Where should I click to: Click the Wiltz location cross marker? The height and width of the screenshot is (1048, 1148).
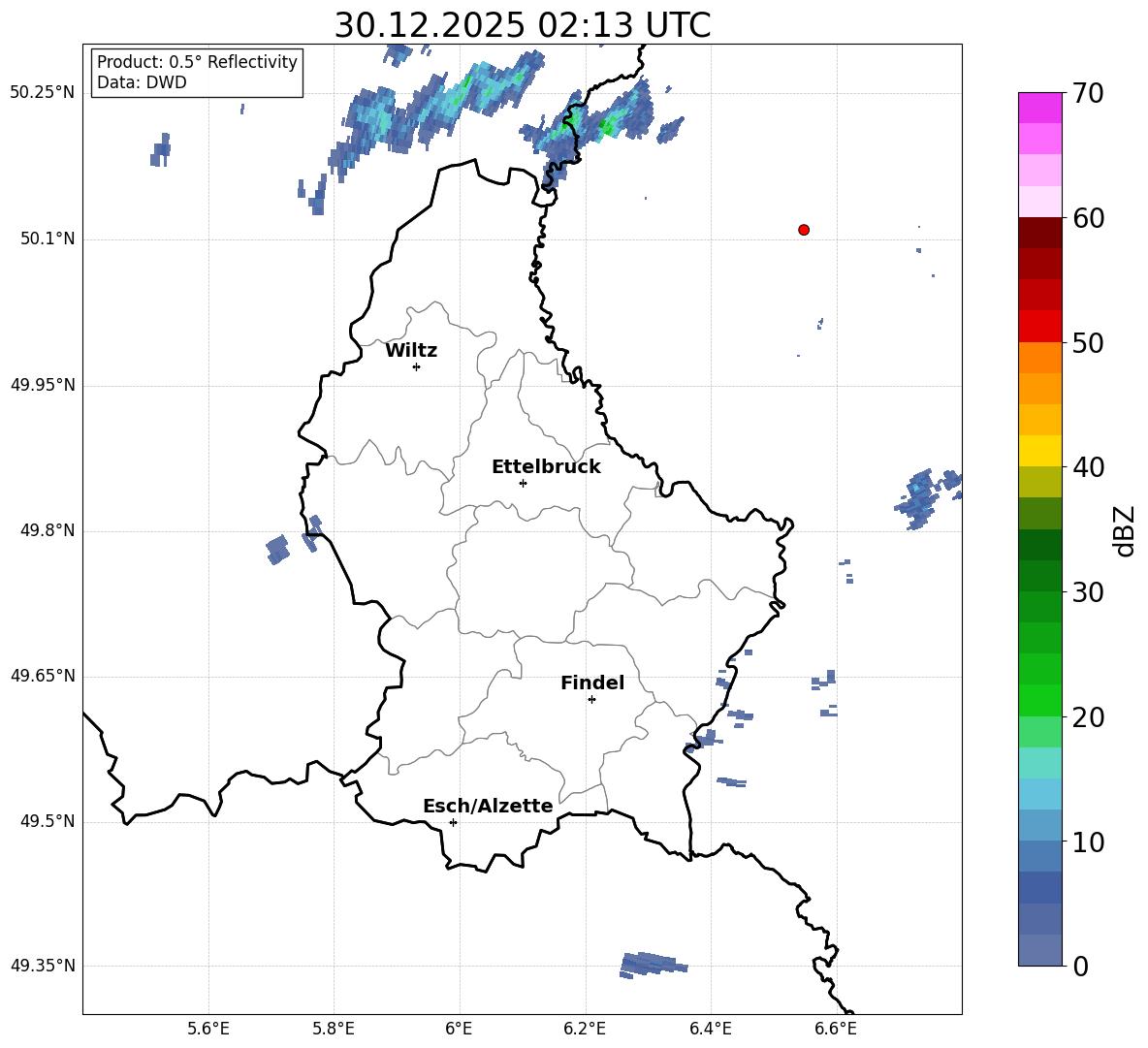coord(416,366)
